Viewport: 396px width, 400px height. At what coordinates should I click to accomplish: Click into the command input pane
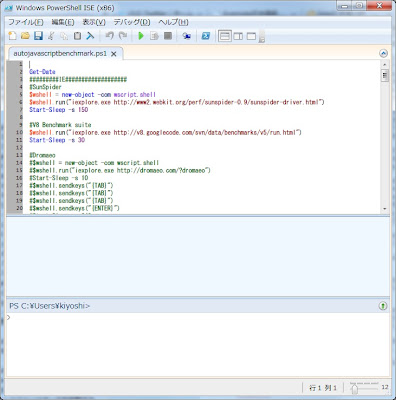point(198,345)
